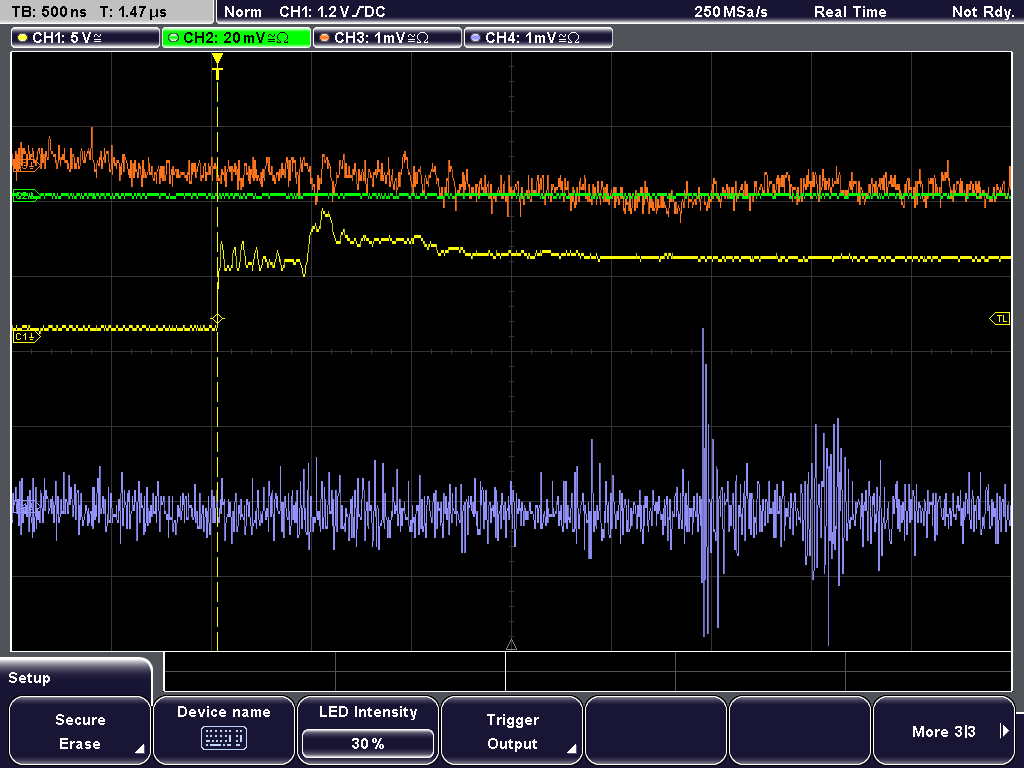Click the C1 ground reference marker
Viewport: 1024px width, 768px height.
click(x=26, y=337)
